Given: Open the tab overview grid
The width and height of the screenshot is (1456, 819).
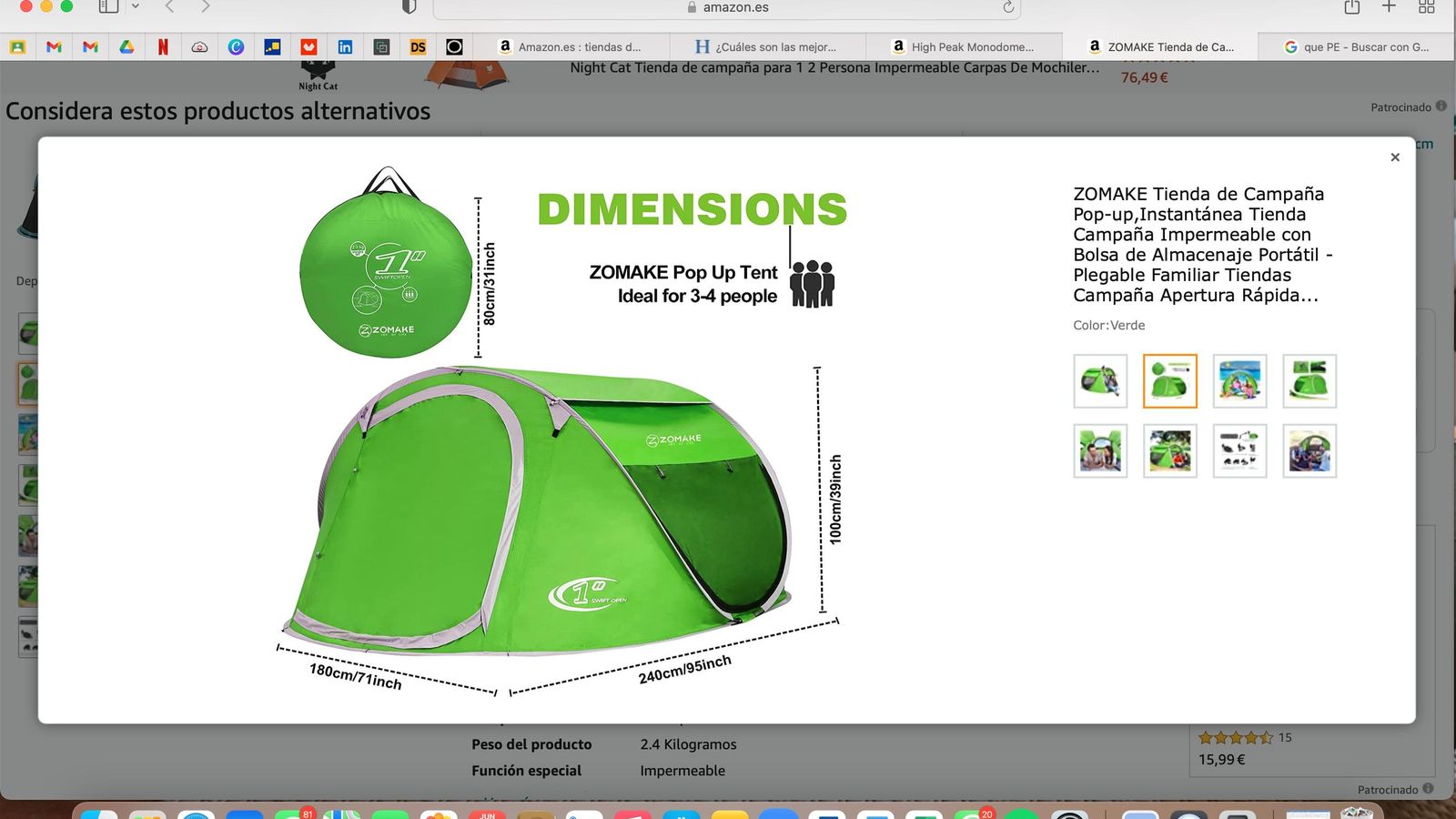Looking at the screenshot, I should click(1427, 6).
